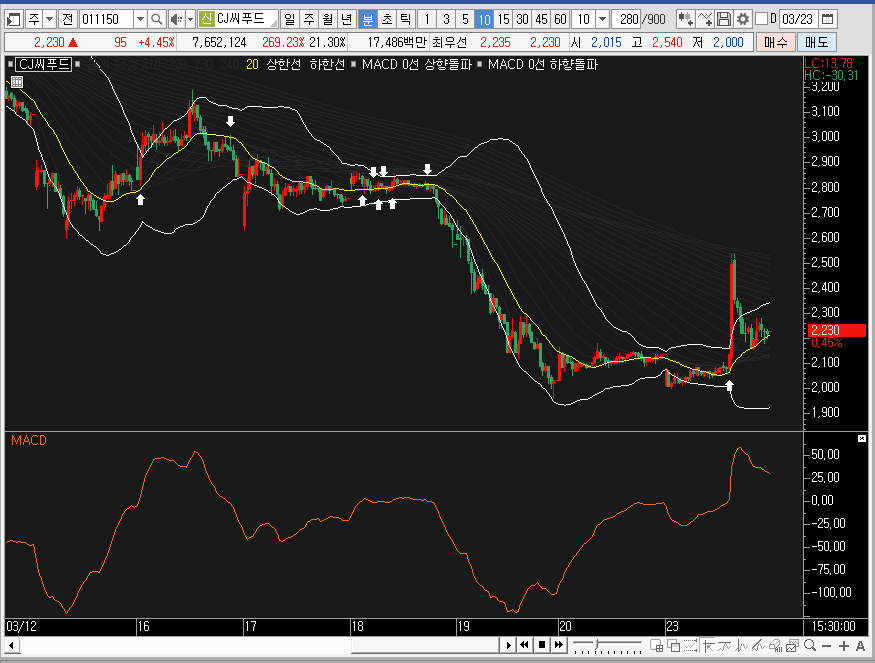Select the 45-minute interval tab
The width and height of the screenshot is (875, 663).
coord(541,20)
